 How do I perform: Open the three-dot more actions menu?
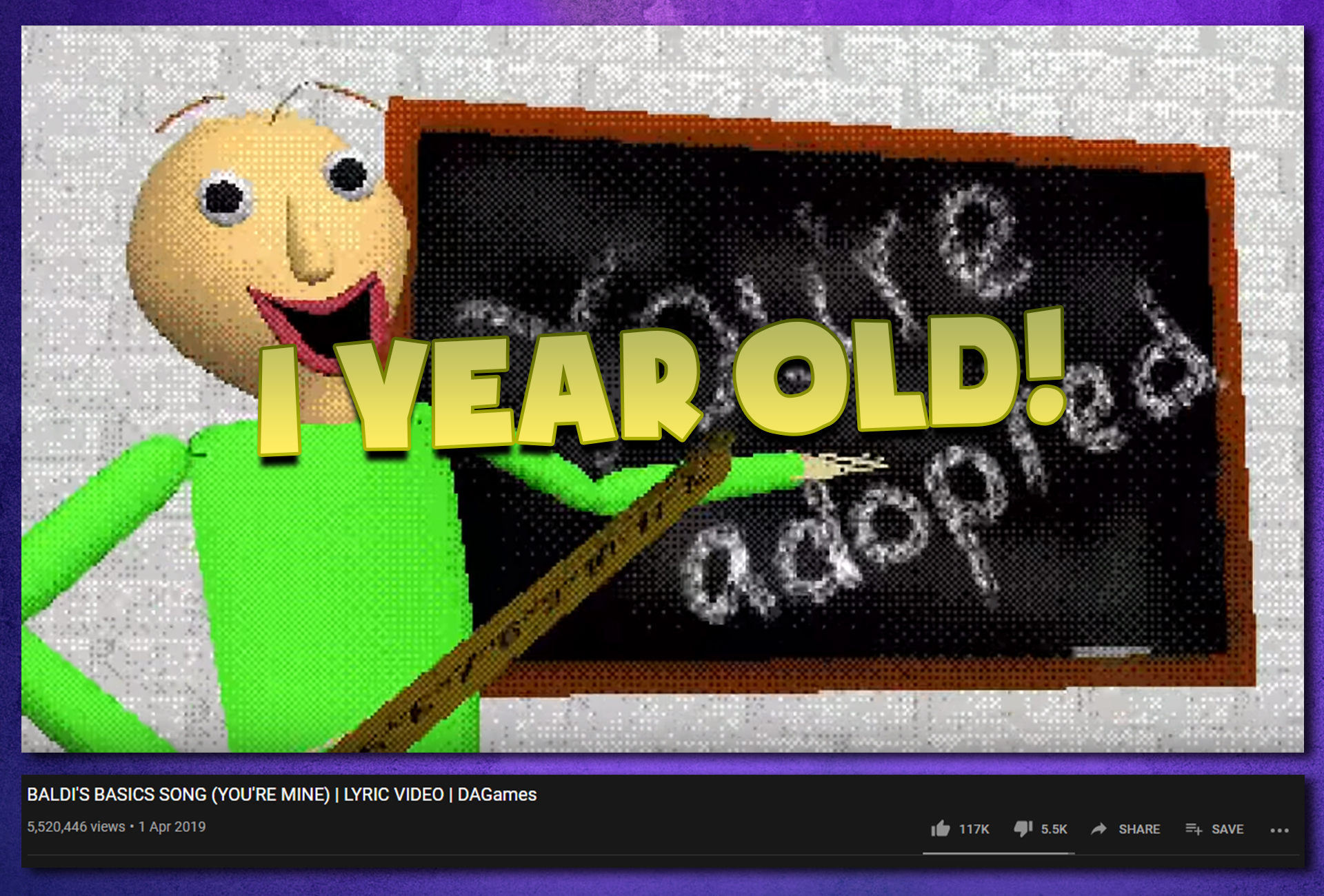pos(1279,830)
